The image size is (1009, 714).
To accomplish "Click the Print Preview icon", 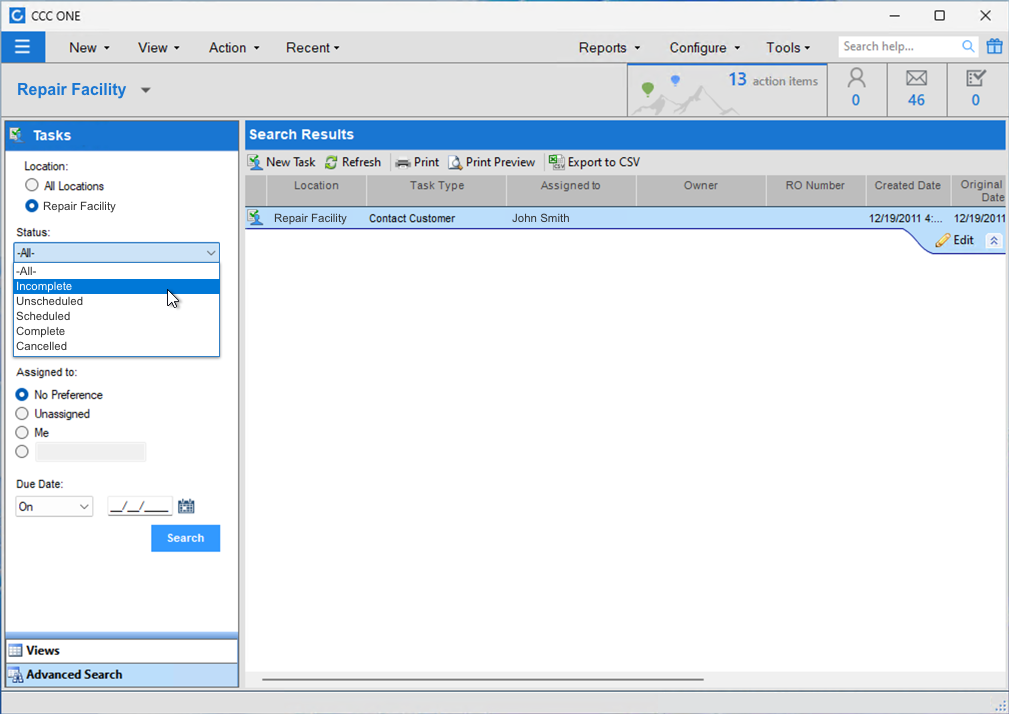I will pyautogui.click(x=455, y=162).
